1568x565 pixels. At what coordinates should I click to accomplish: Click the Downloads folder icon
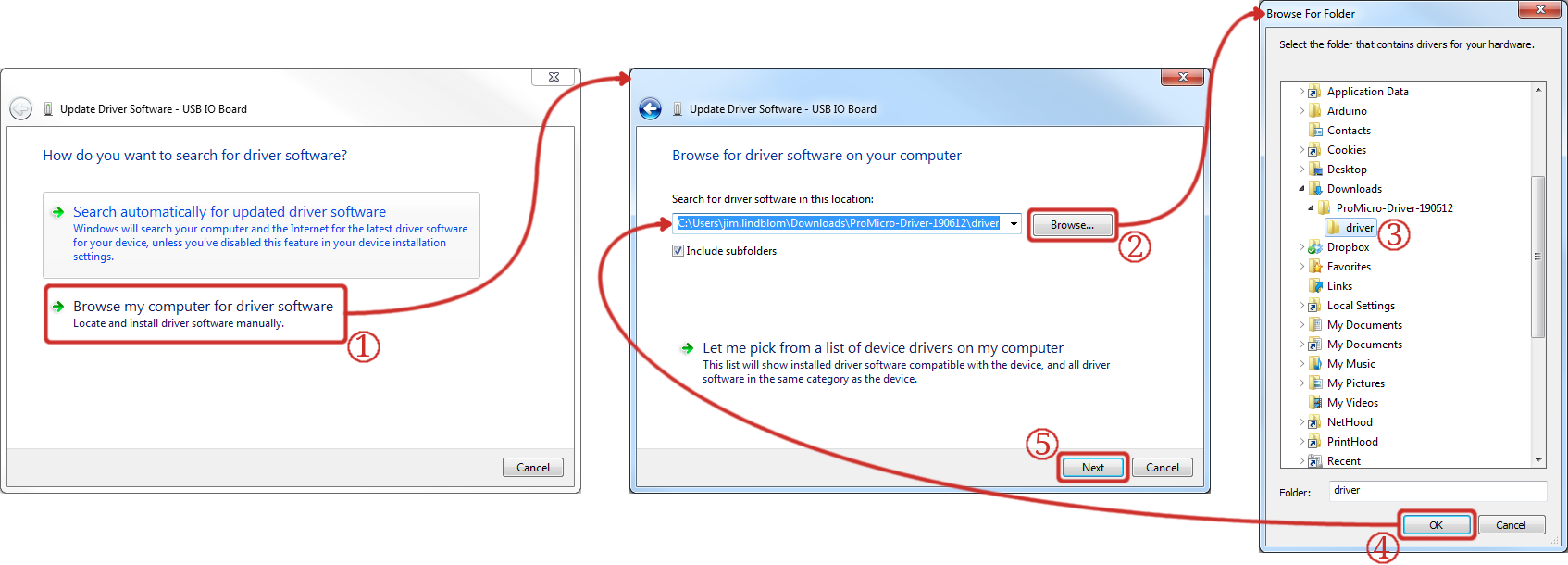point(1314,189)
